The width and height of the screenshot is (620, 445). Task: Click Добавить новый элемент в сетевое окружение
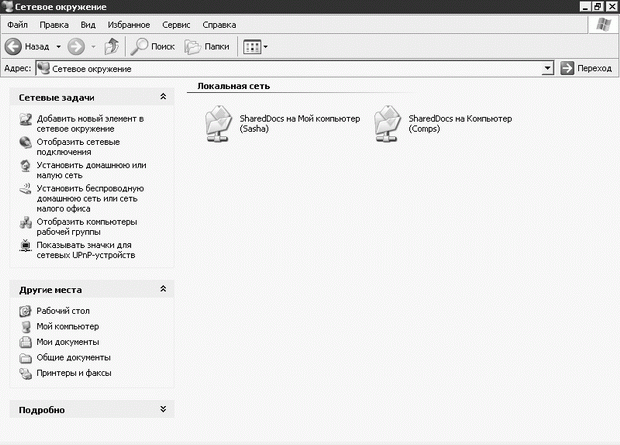[90, 124]
